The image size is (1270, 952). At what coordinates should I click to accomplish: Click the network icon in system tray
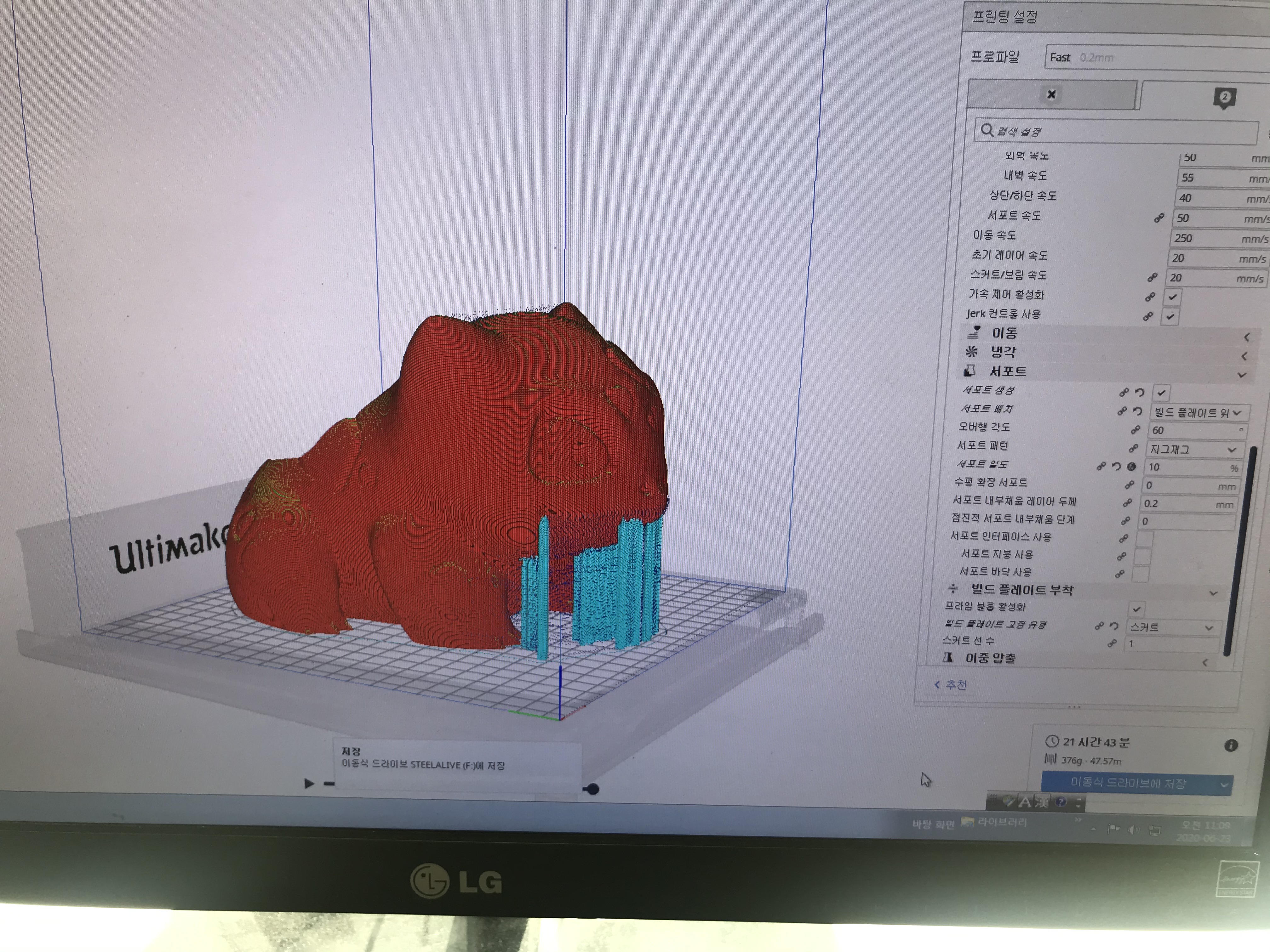tap(1155, 830)
